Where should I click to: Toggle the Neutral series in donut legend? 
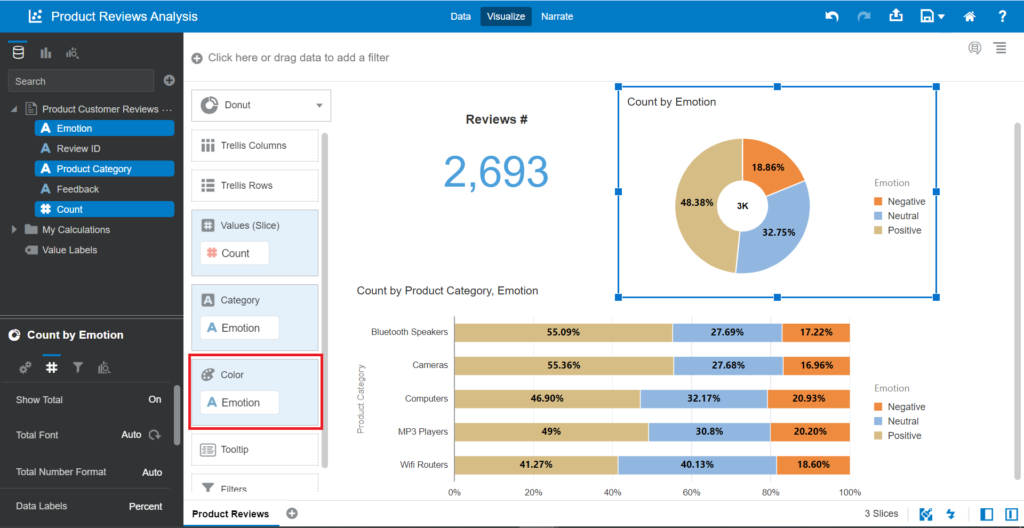coord(895,216)
